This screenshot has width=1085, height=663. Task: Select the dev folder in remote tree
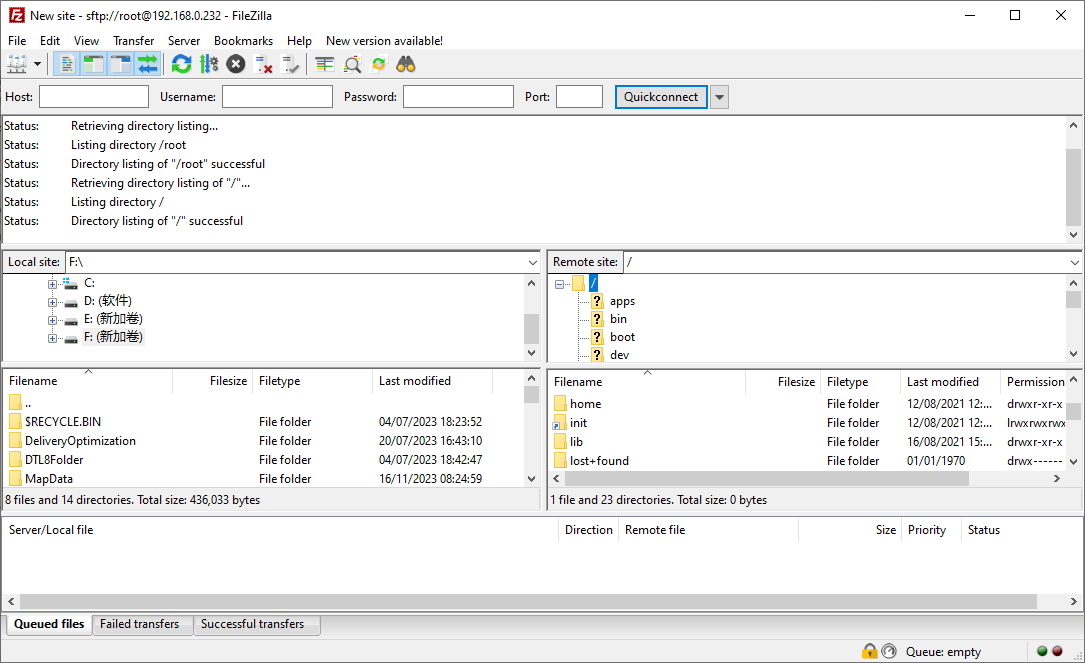(619, 354)
